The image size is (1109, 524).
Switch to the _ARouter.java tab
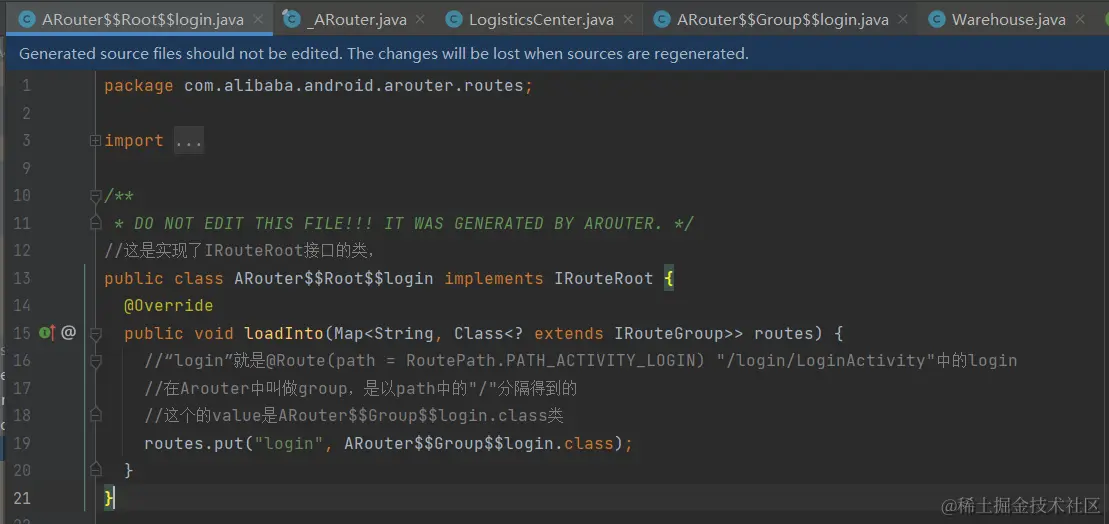[356, 20]
